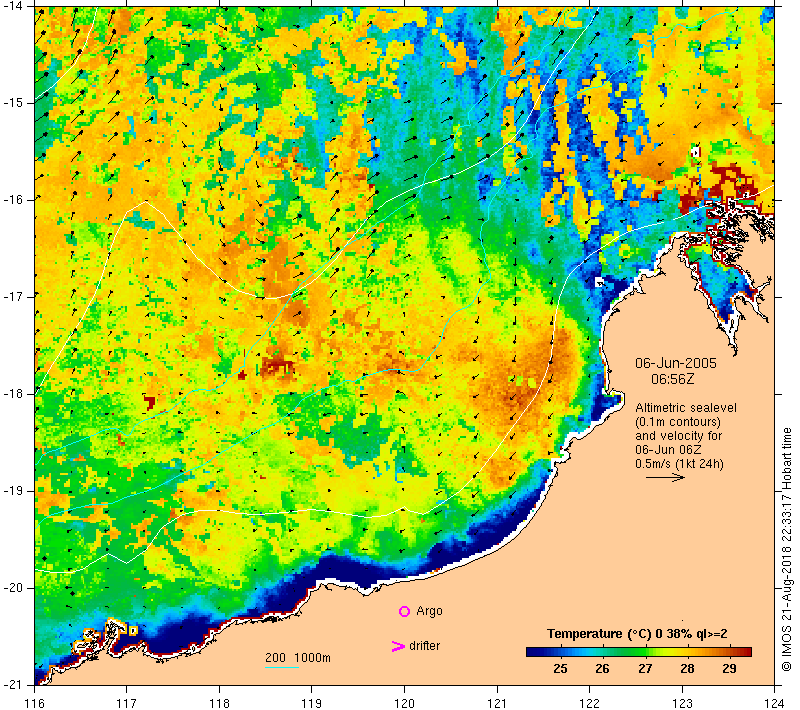The height and width of the screenshot is (710, 800).
Task: Click longitude axis label '118'
Action: click(x=219, y=703)
